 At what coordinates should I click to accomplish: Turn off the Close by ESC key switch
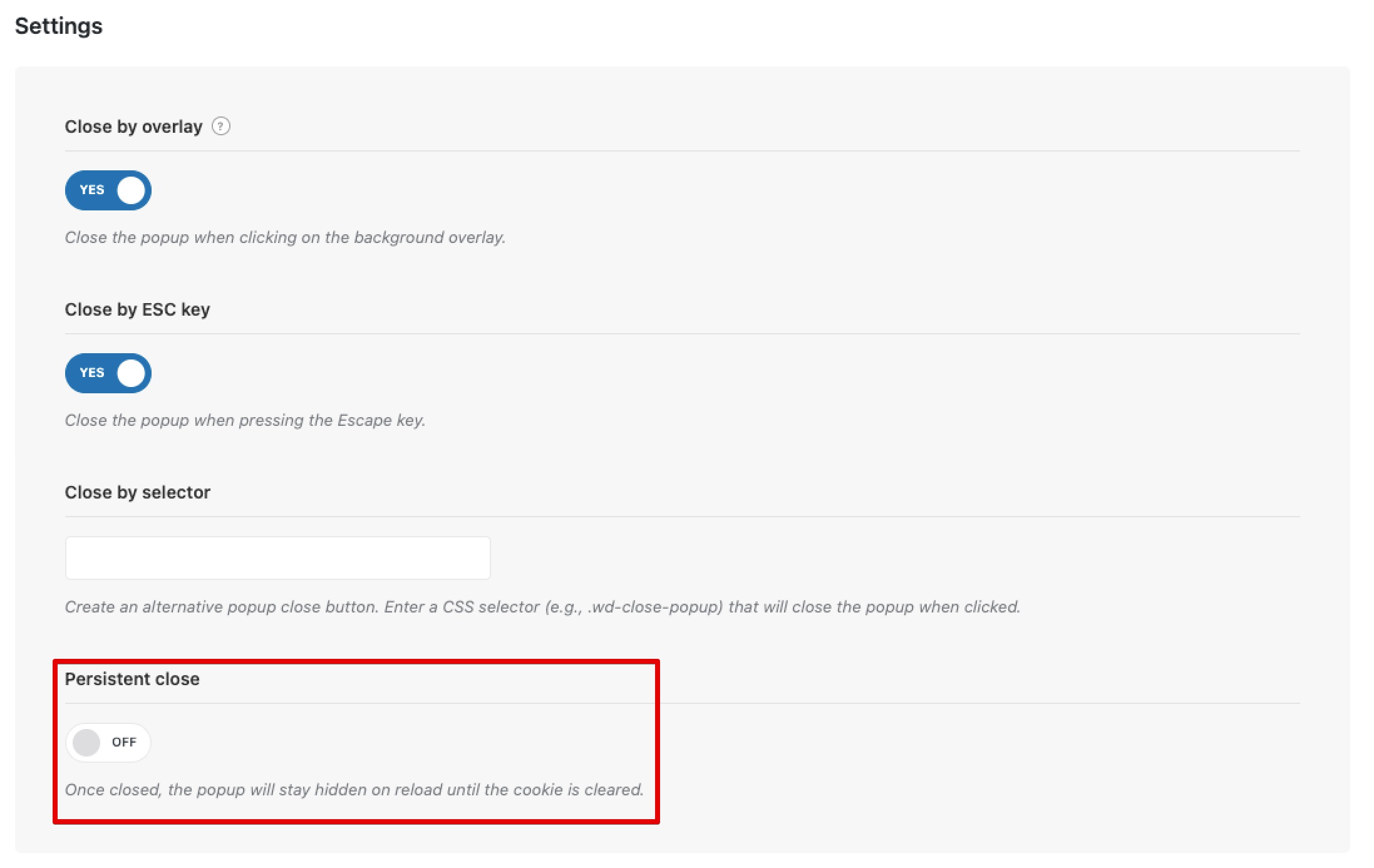tap(108, 373)
